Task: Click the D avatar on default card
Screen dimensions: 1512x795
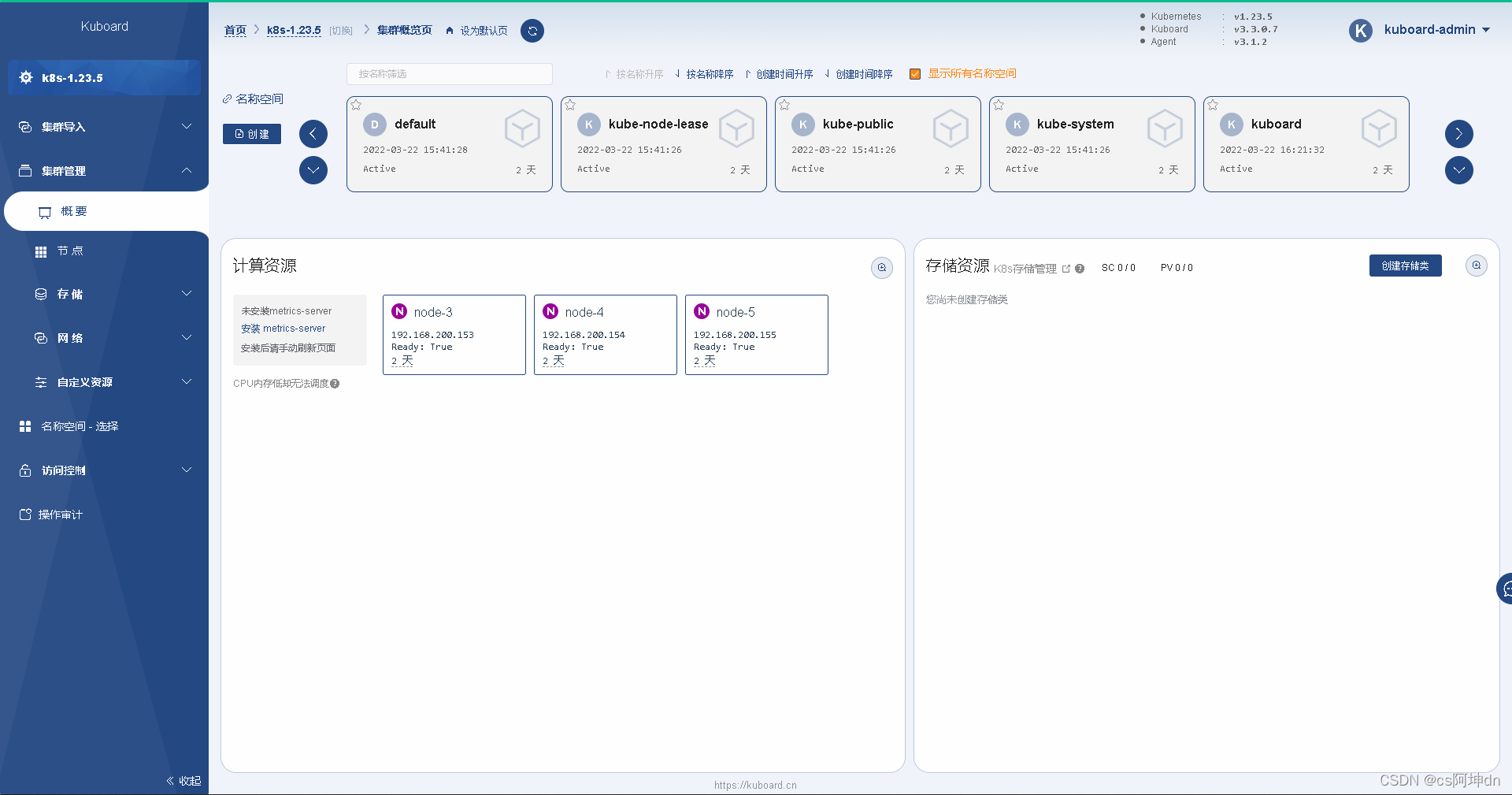Action: [375, 124]
